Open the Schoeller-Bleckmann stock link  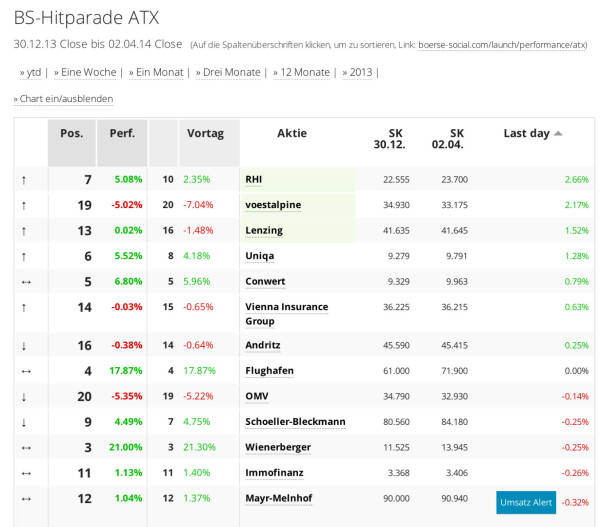coord(295,422)
